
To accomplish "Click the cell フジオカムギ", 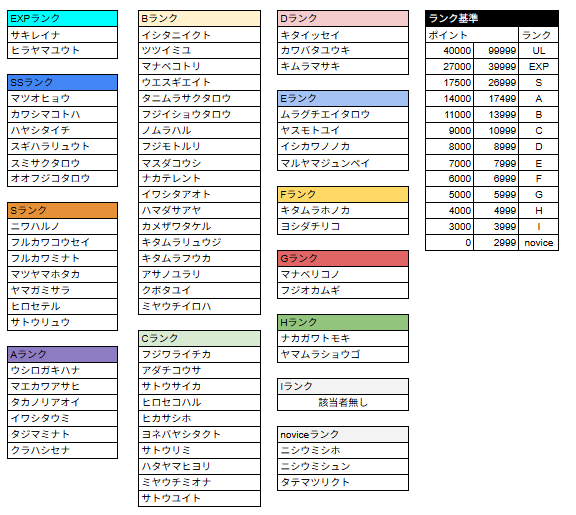I will click(x=343, y=291).
